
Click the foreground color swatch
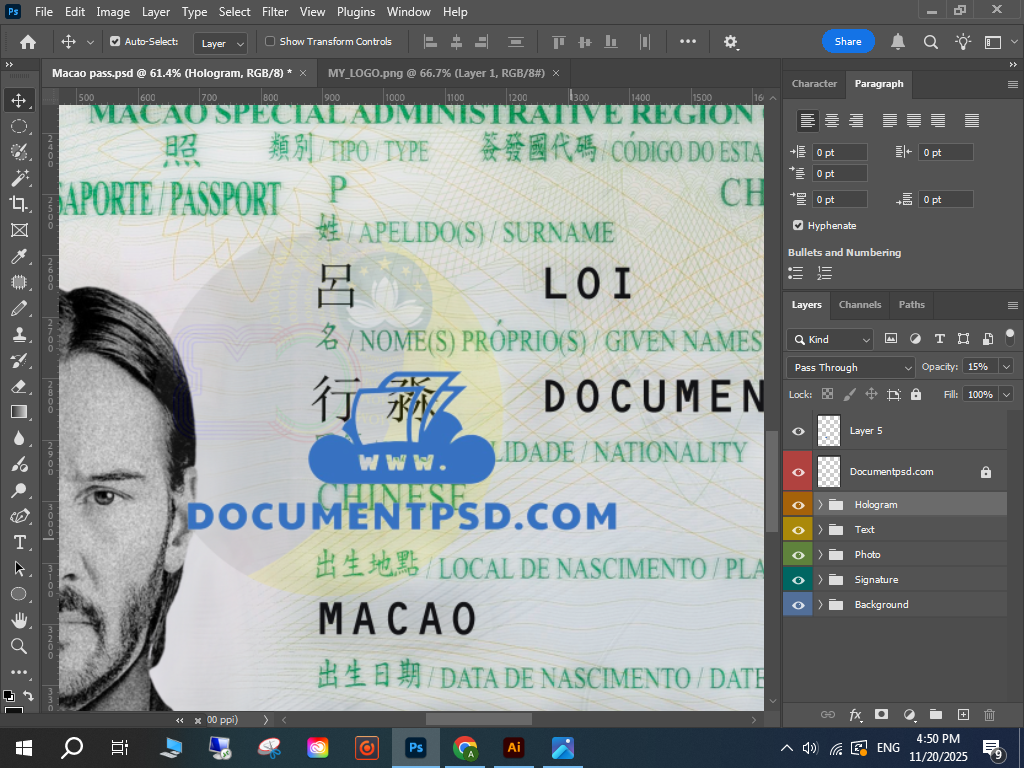tap(8, 695)
